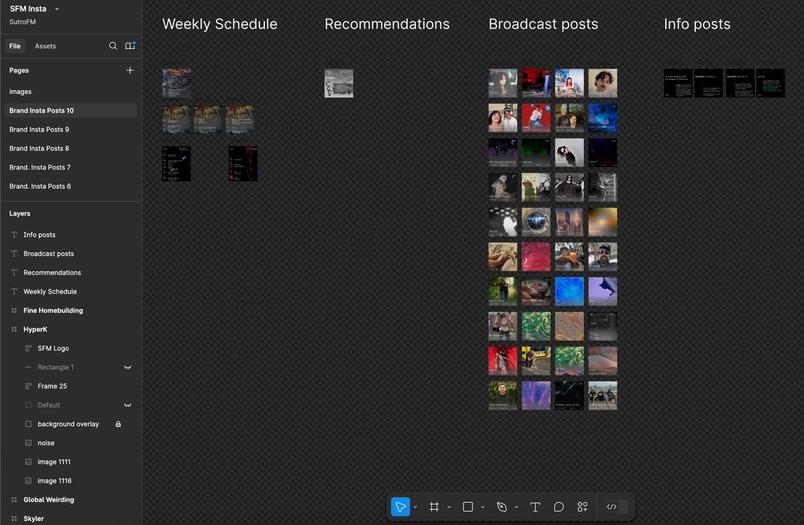804x525 pixels.
Task: Select the Pen tool
Action: click(x=501, y=507)
